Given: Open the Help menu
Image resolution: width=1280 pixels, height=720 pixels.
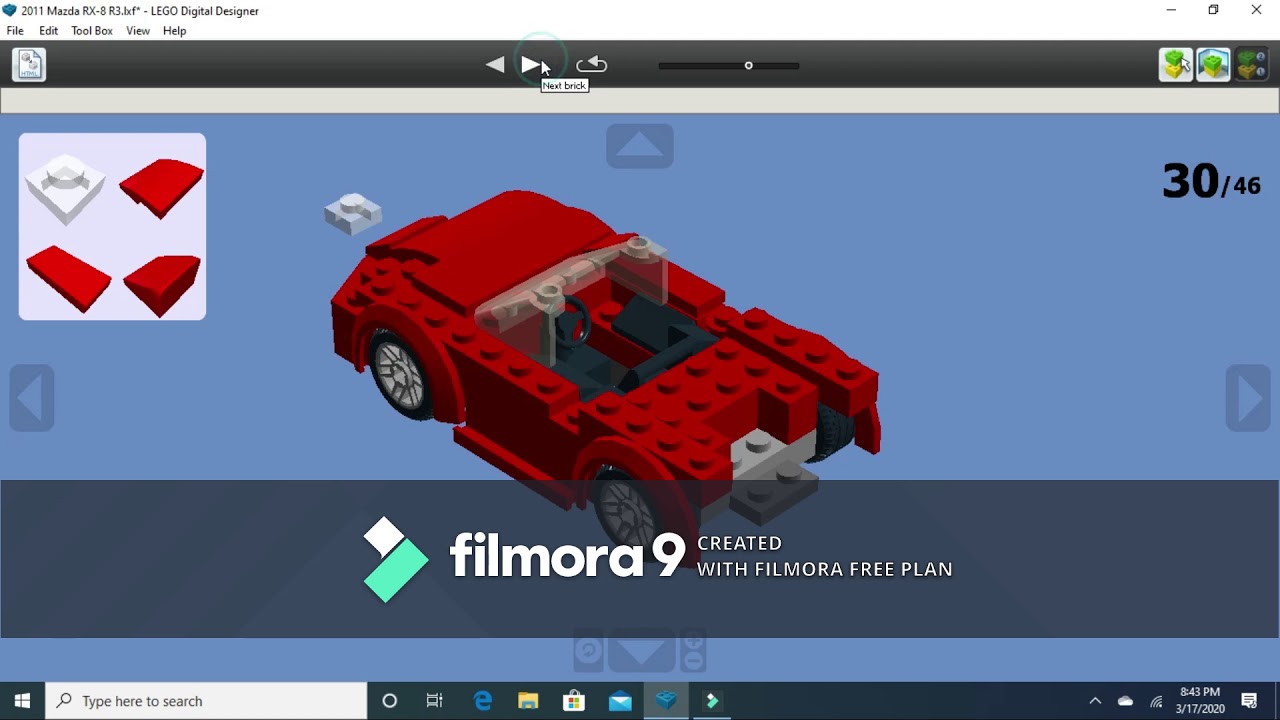Looking at the screenshot, I should click(x=174, y=31).
